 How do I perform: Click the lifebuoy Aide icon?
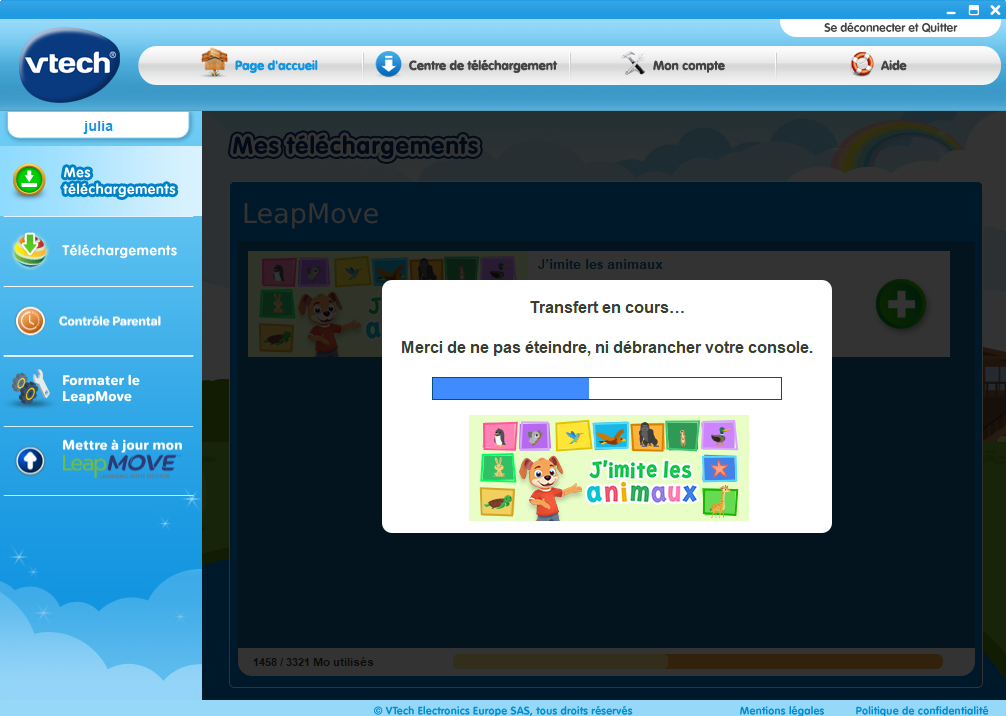tap(862, 64)
